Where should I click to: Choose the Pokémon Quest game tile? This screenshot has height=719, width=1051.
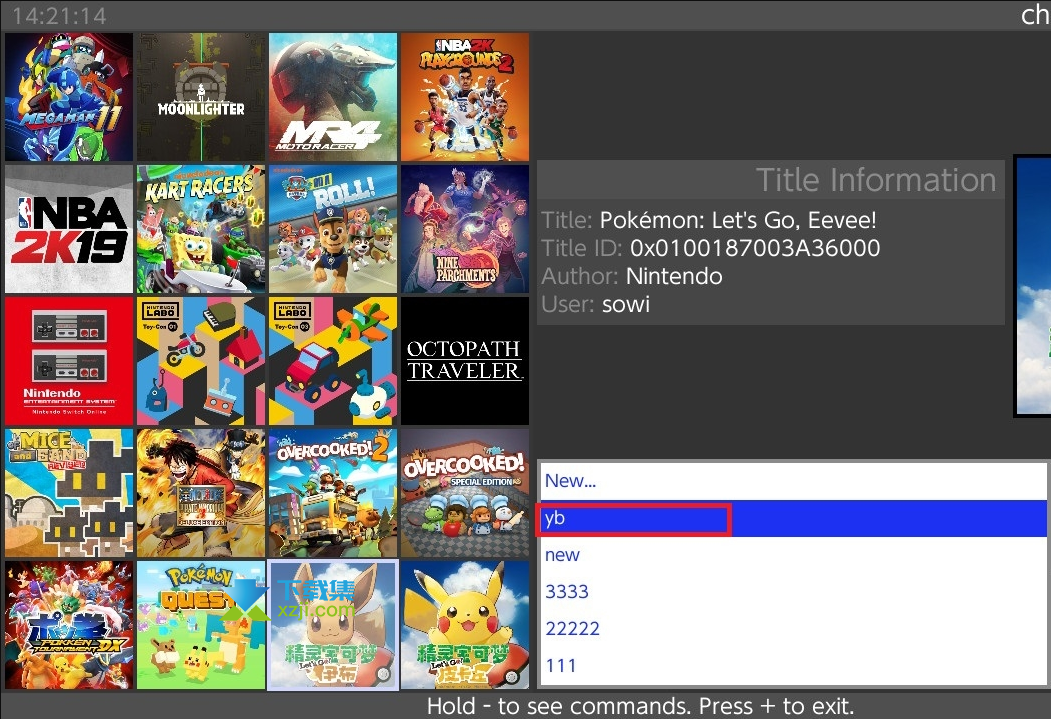tap(200, 625)
